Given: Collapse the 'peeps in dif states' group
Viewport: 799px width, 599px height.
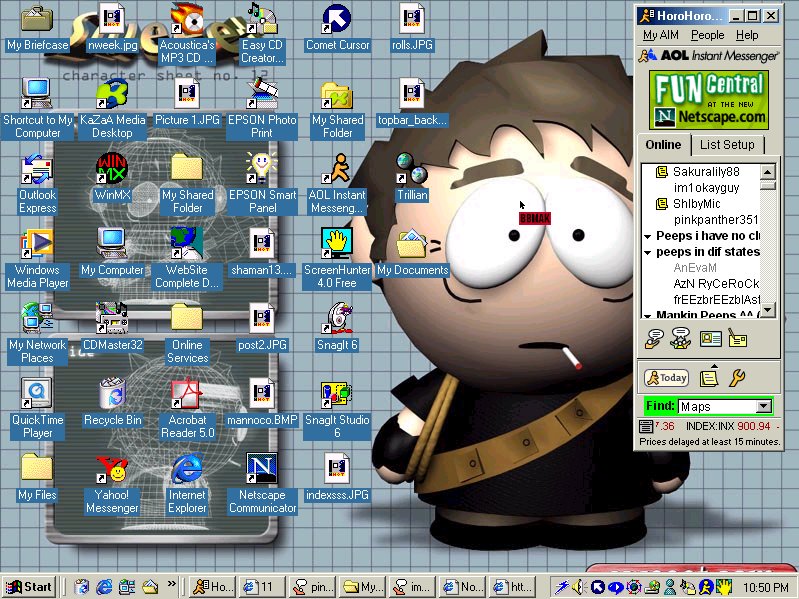Looking at the screenshot, I should (648, 253).
